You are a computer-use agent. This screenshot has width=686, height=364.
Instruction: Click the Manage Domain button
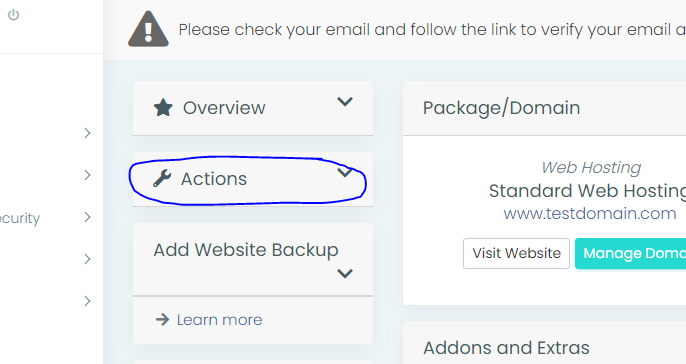[x=630, y=253]
